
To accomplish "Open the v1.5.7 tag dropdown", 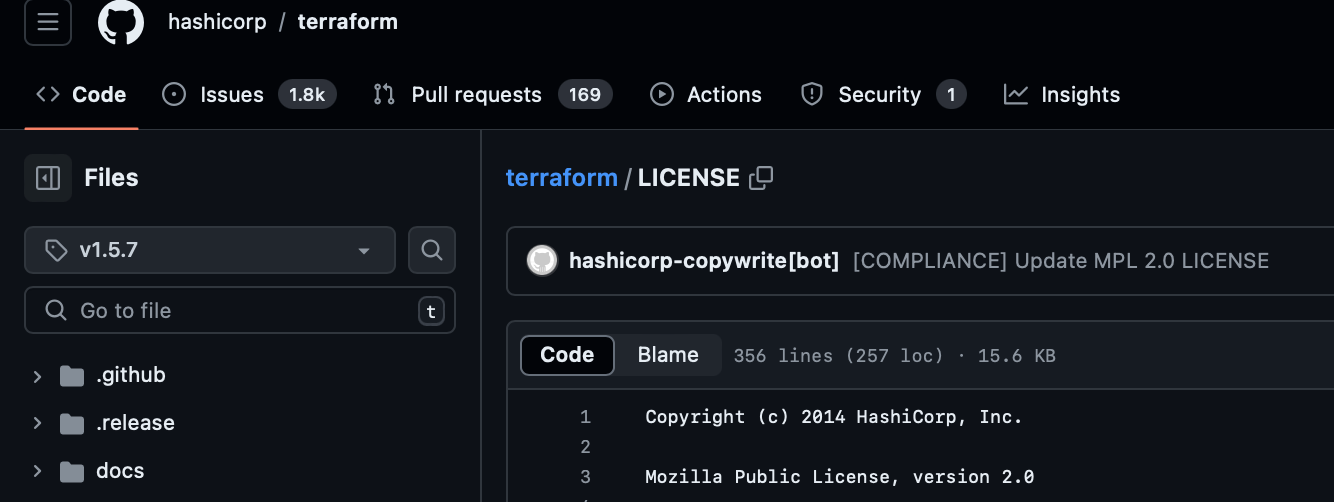I will click(210, 250).
